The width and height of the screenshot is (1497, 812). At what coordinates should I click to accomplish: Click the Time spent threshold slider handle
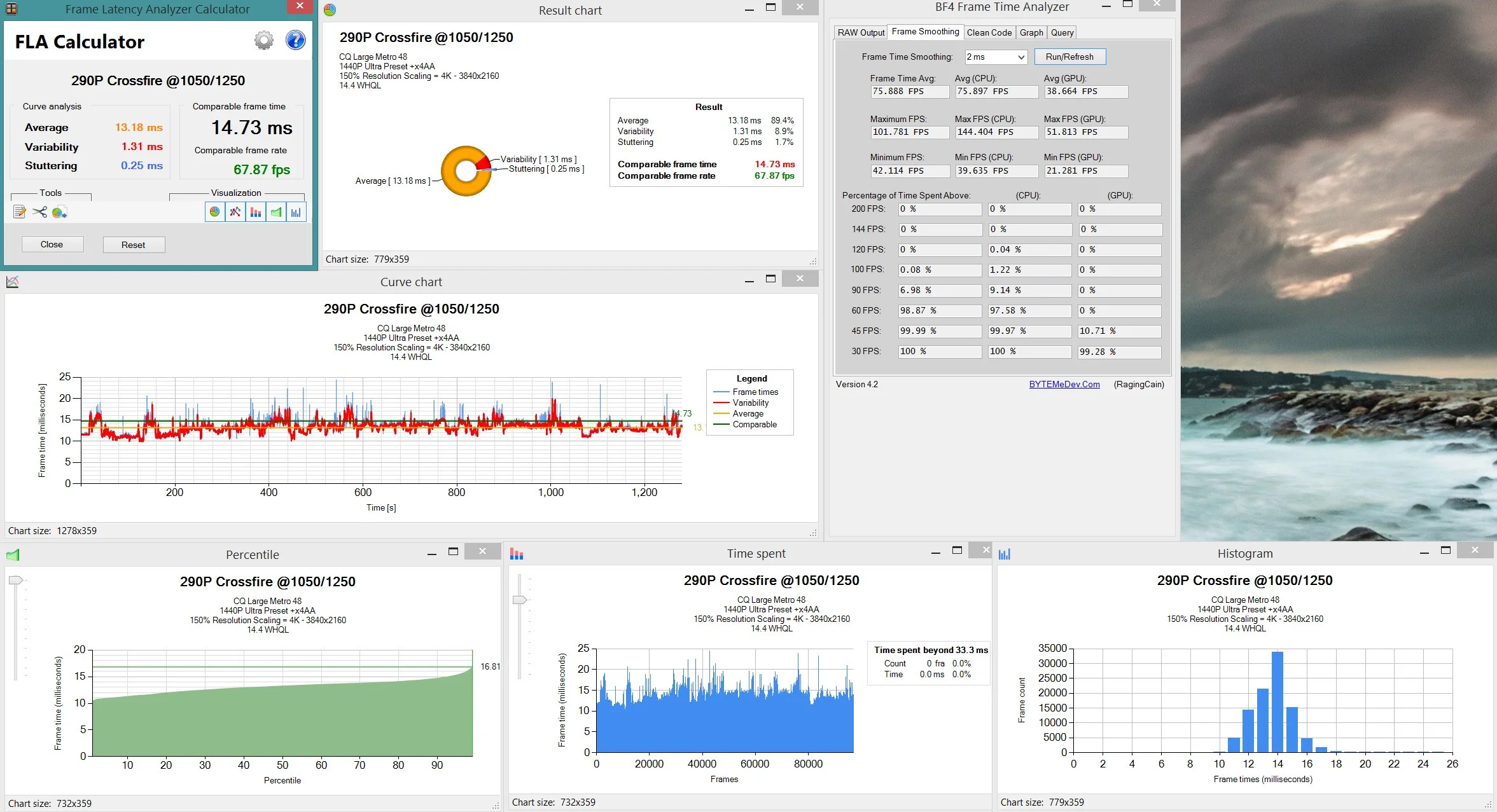(x=520, y=600)
